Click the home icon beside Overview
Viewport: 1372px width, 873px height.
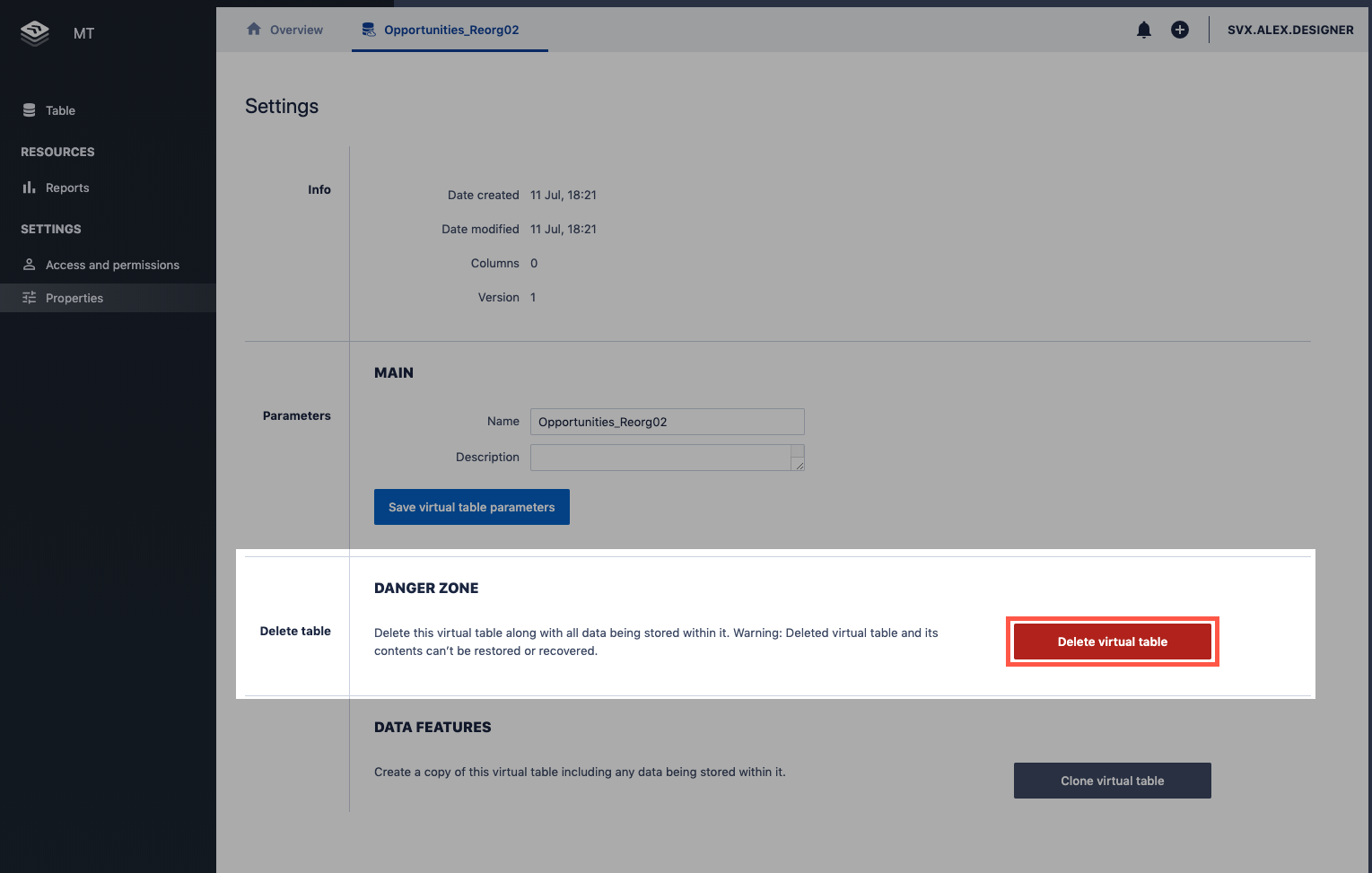(254, 30)
